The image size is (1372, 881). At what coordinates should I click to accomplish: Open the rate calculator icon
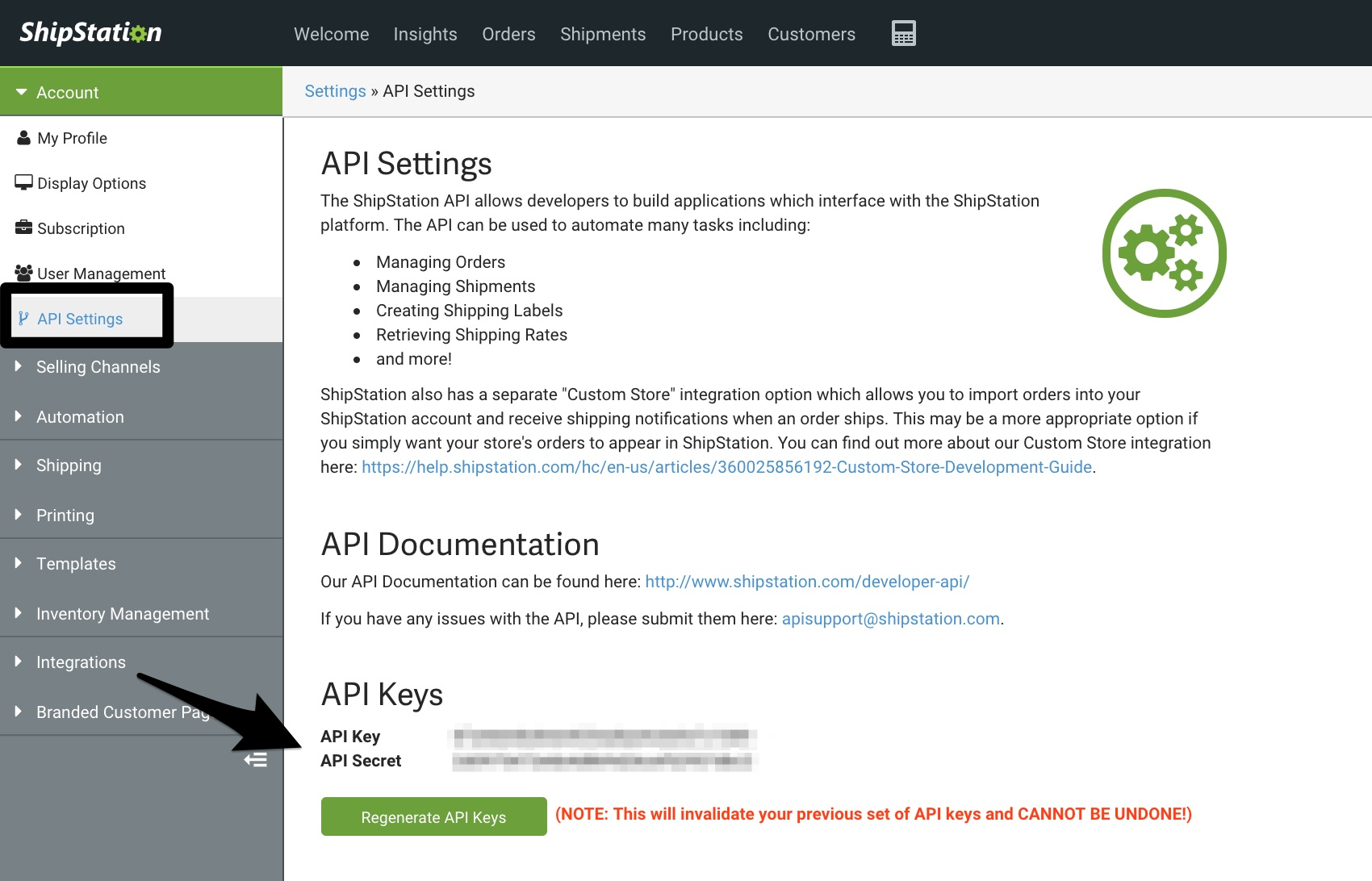[903, 33]
